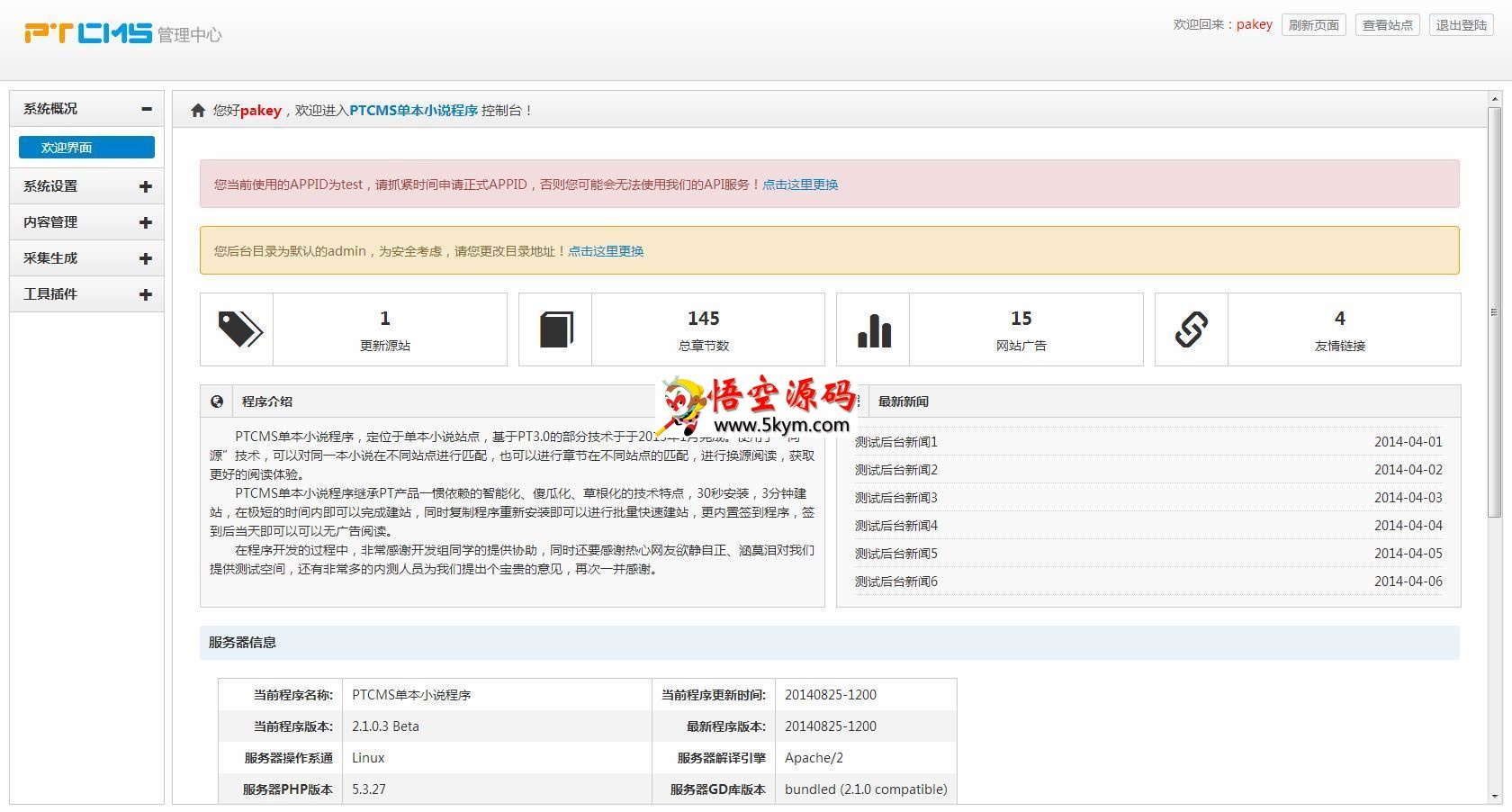Open news item 测试后台新闻4

click(895, 526)
